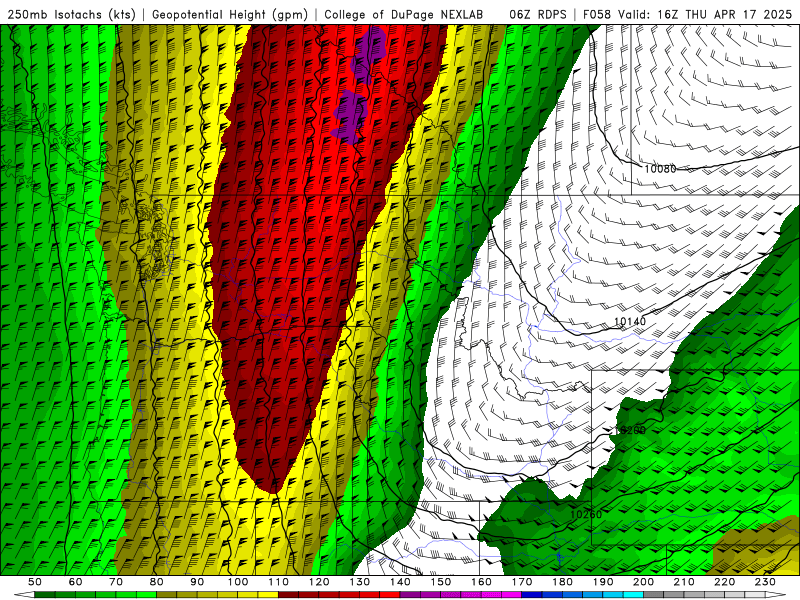Click the 90 value on the color scale
This screenshot has height=600, width=800.
coord(197,582)
